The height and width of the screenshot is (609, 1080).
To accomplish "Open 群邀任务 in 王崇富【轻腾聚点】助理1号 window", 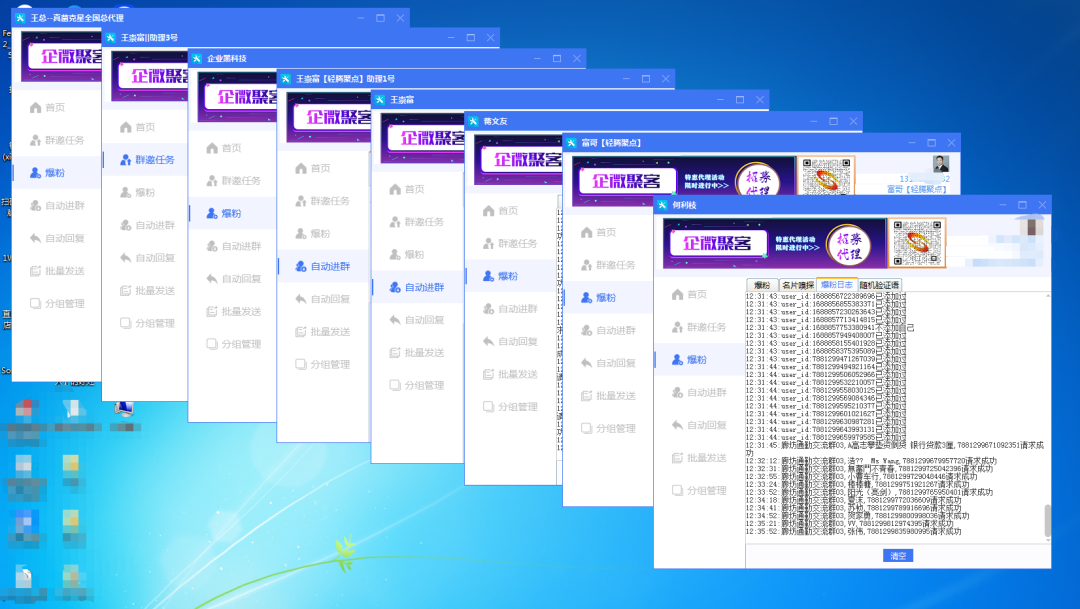I will [322, 201].
